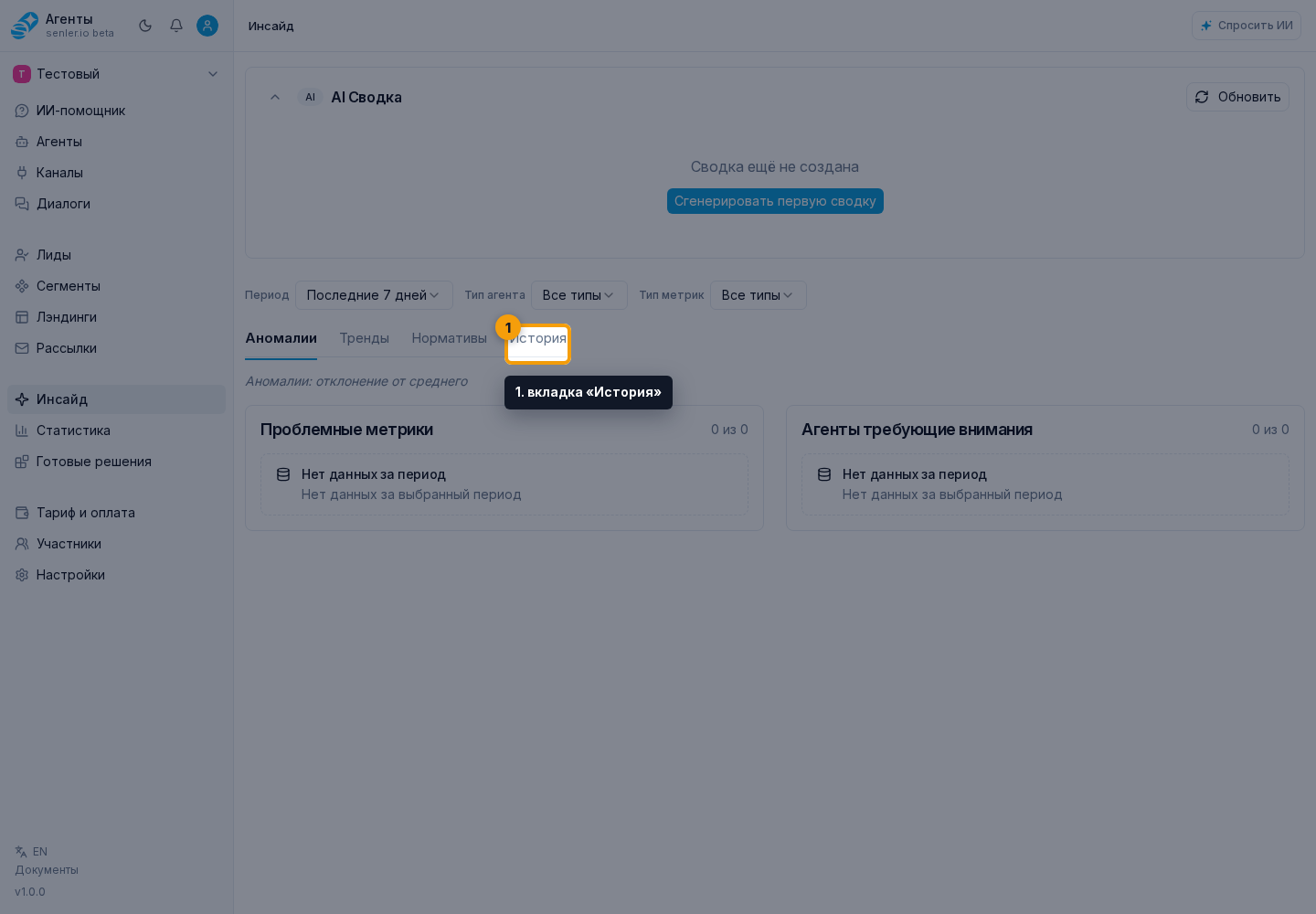Toggle dark mode moon icon
This screenshot has height=914, width=1316.
(145, 26)
